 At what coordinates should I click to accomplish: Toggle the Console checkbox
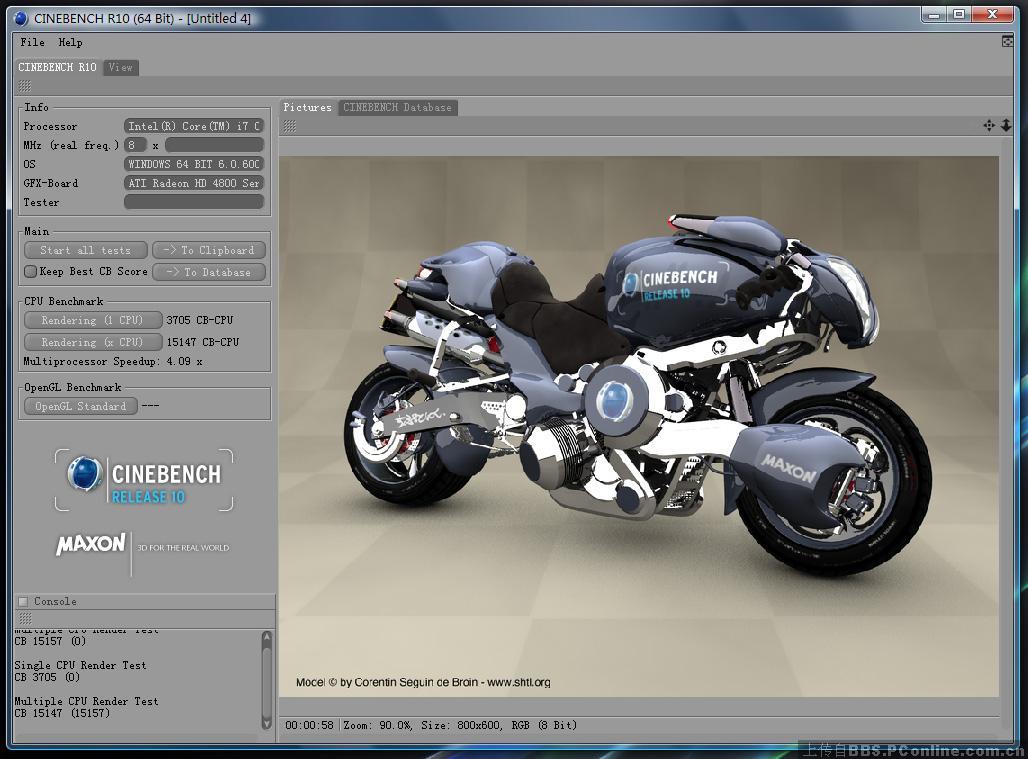click(x=24, y=602)
